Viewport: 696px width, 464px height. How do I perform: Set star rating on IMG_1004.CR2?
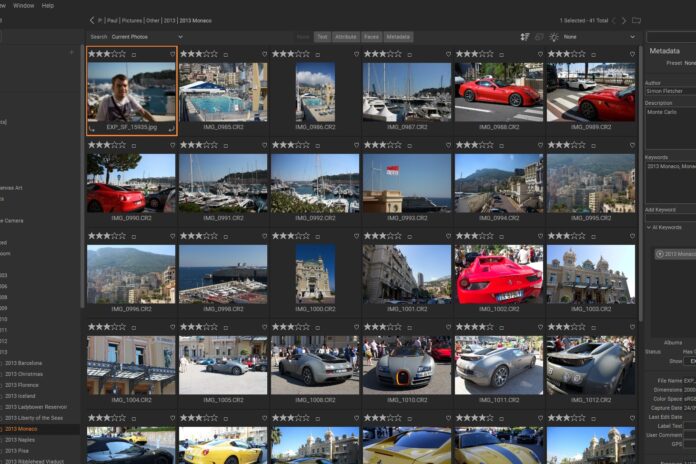click(x=107, y=327)
